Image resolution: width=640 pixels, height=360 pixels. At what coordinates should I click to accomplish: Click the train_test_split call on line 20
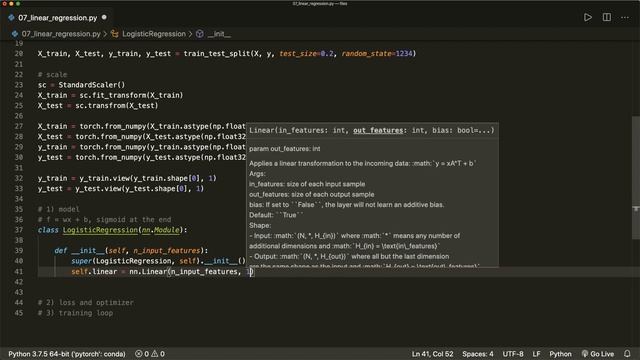[x=217, y=53]
